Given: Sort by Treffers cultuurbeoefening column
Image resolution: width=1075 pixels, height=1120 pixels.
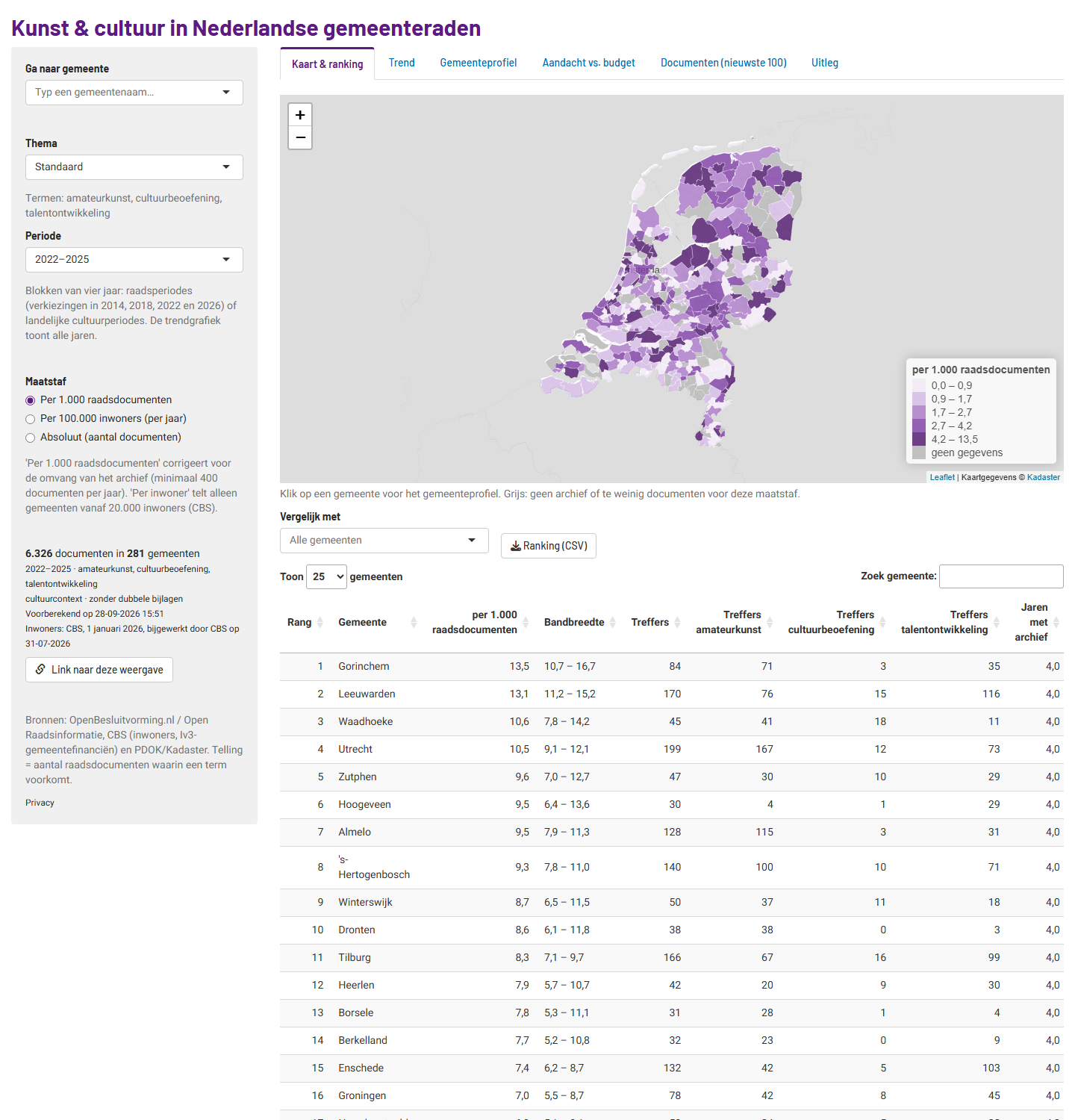Looking at the screenshot, I should click(x=836, y=623).
